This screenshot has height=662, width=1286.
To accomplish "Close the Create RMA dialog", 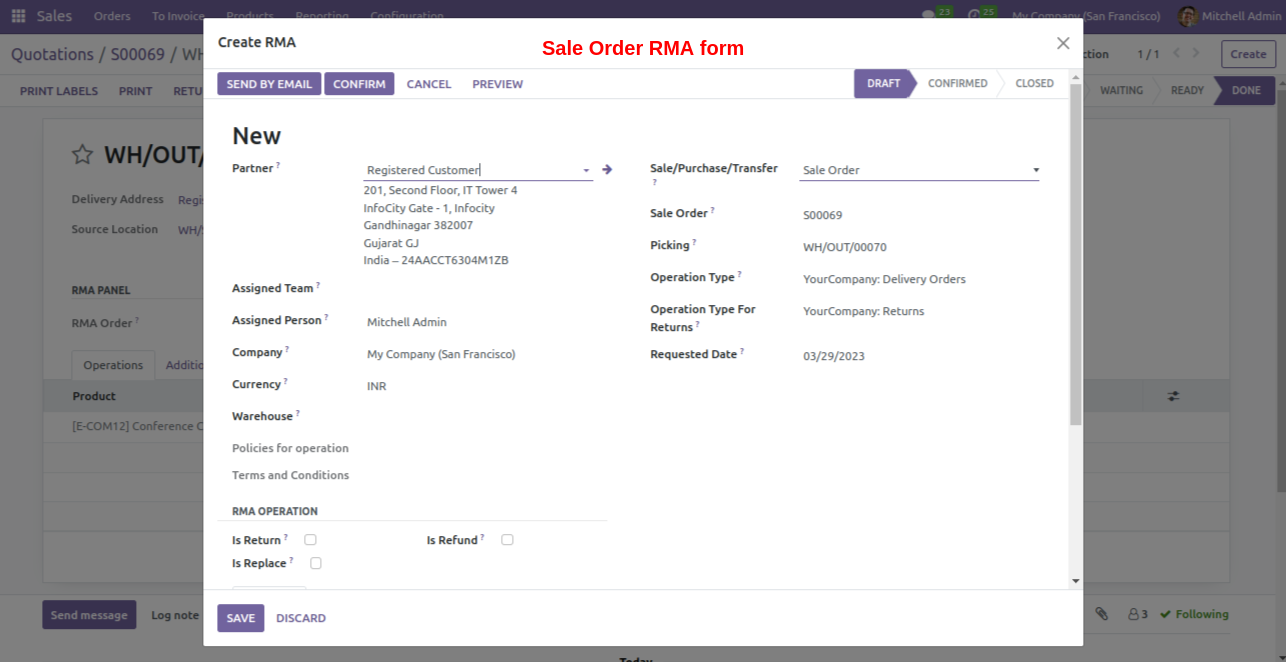I will click(x=1063, y=43).
